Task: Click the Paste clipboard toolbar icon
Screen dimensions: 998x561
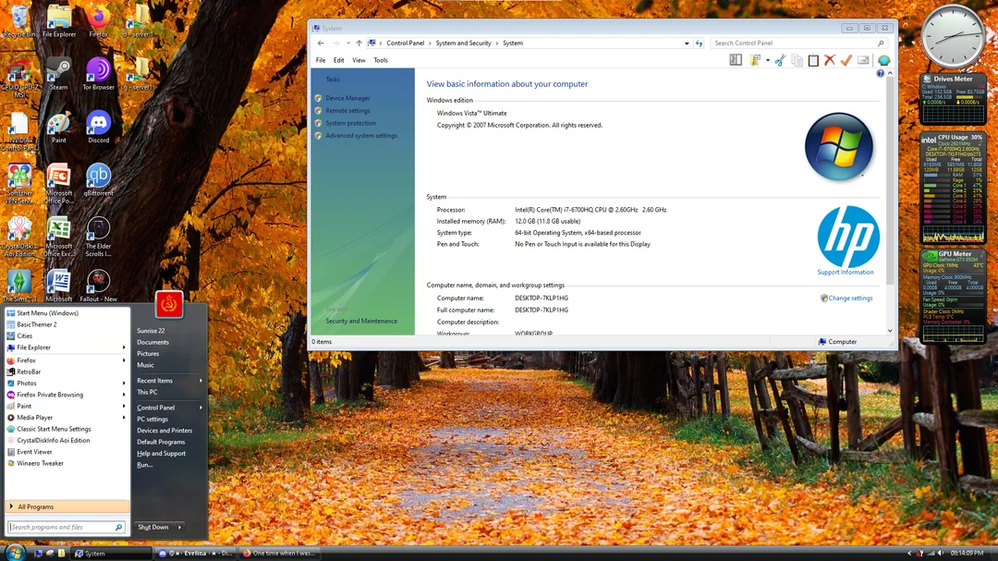Action: (x=813, y=60)
